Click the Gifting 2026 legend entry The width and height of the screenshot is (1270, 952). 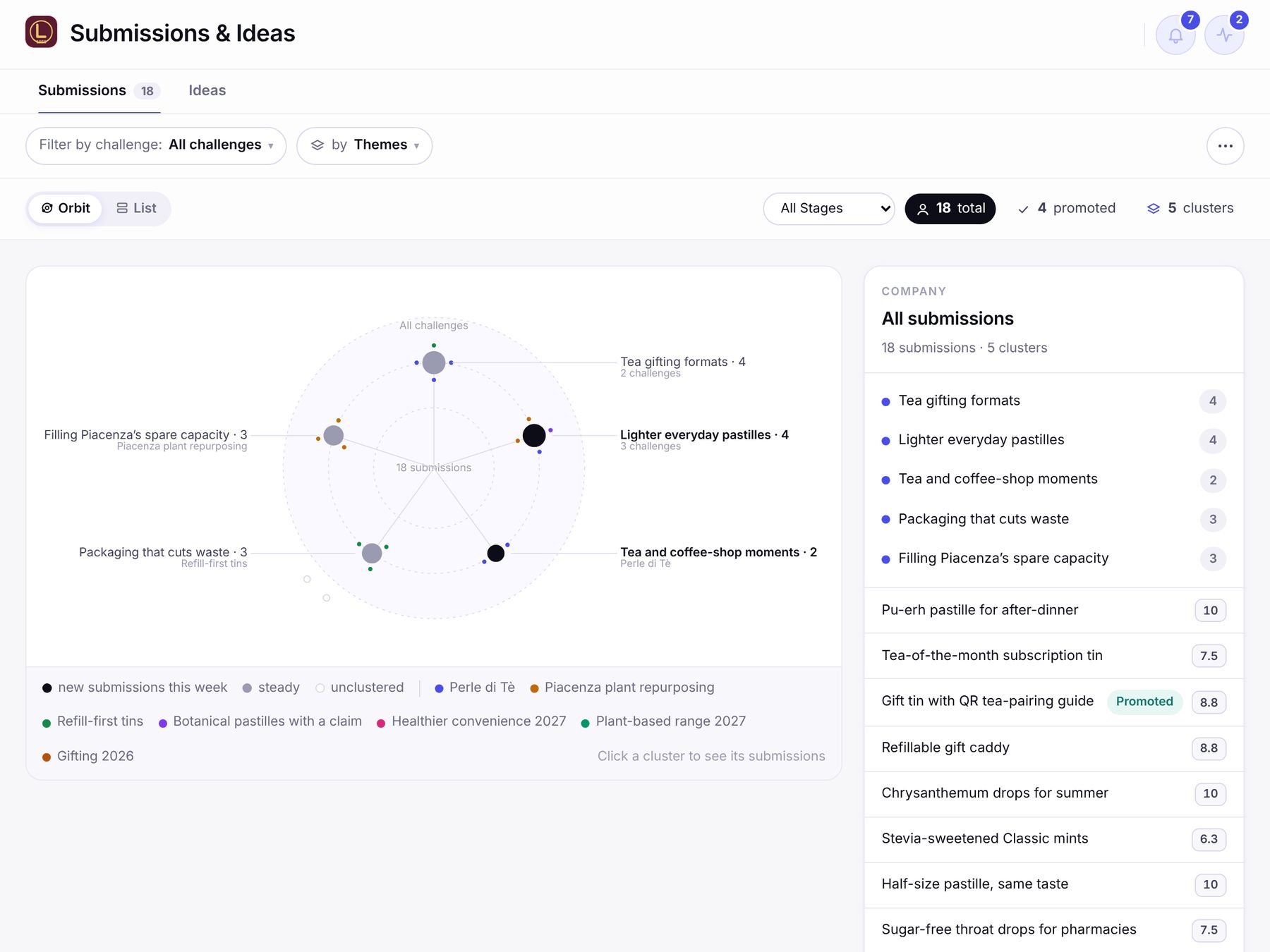pyautogui.click(x=87, y=756)
